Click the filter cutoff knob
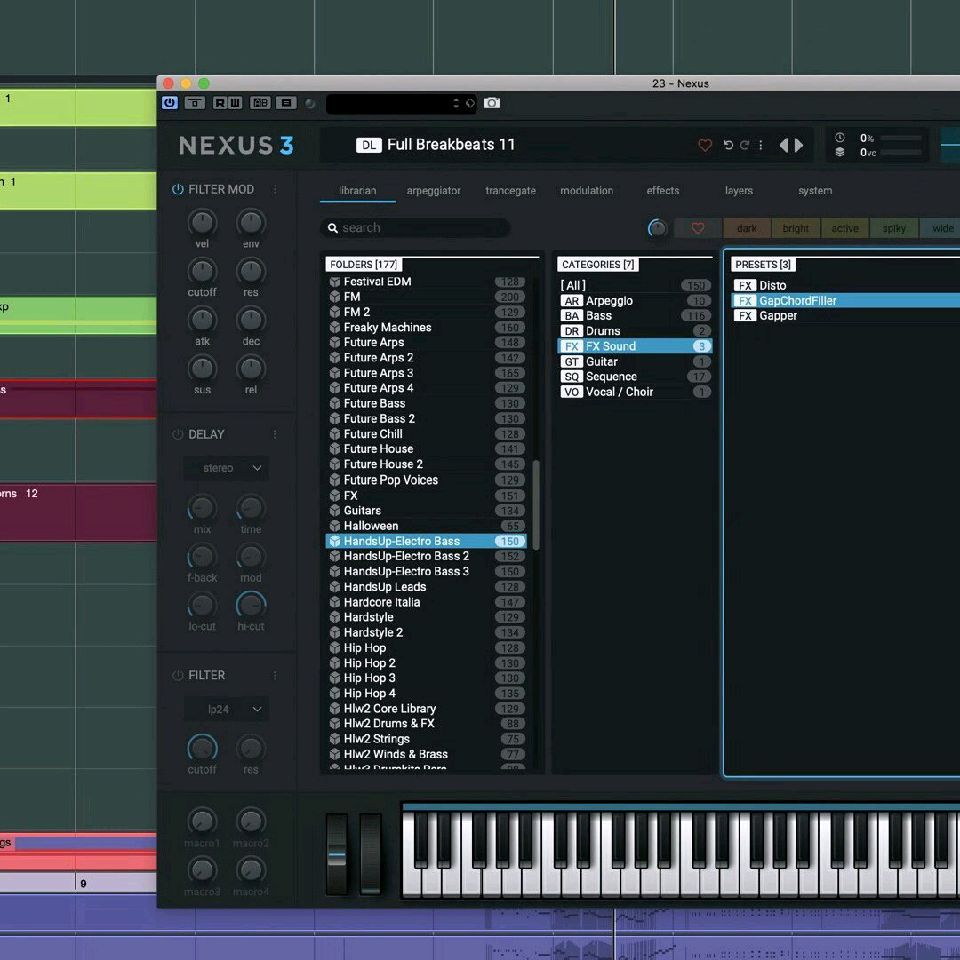Image resolution: width=960 pixels, height=960 pixels. coord(202,748)
